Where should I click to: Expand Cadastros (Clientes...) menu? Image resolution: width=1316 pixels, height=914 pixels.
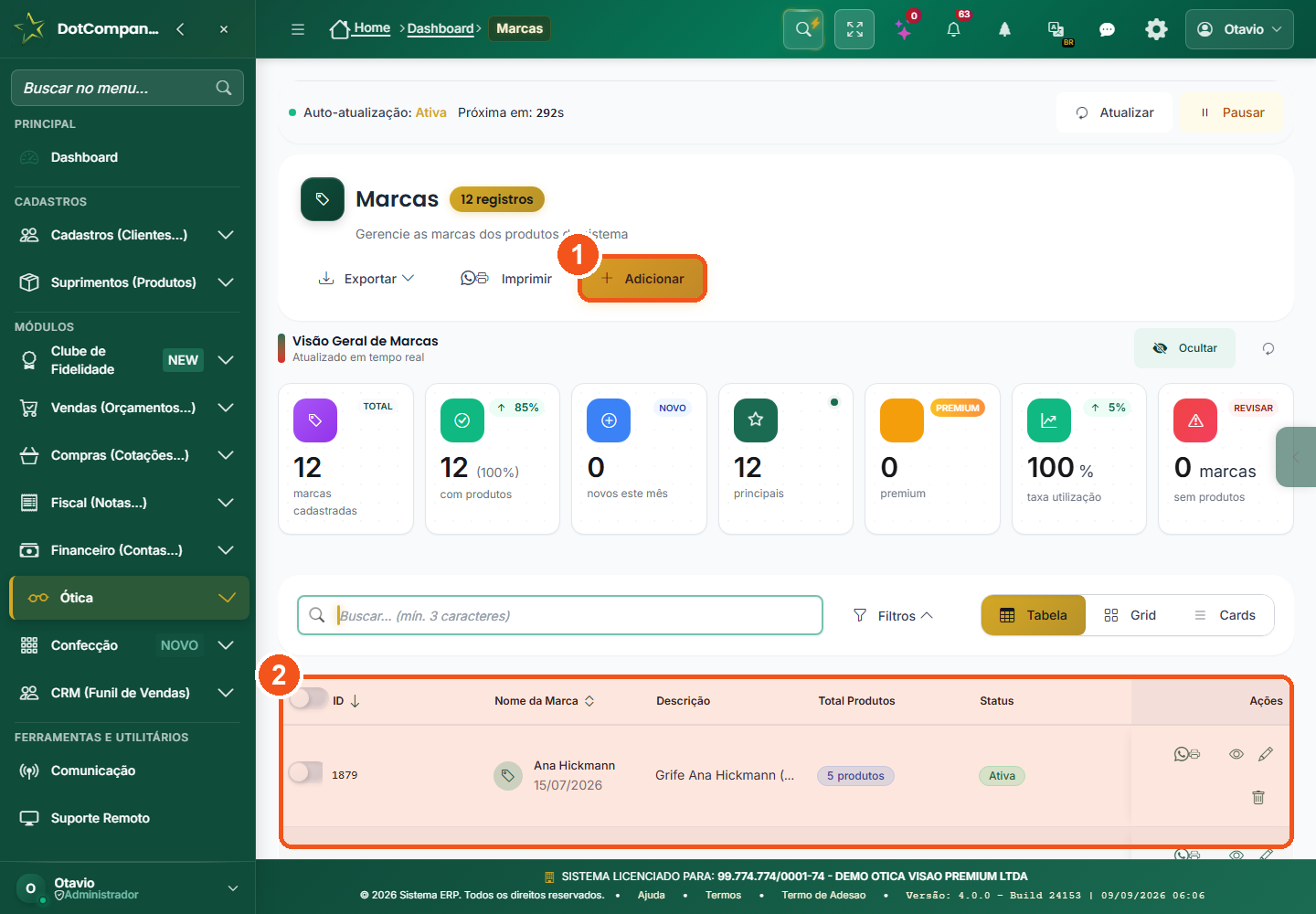coord(127,235)
